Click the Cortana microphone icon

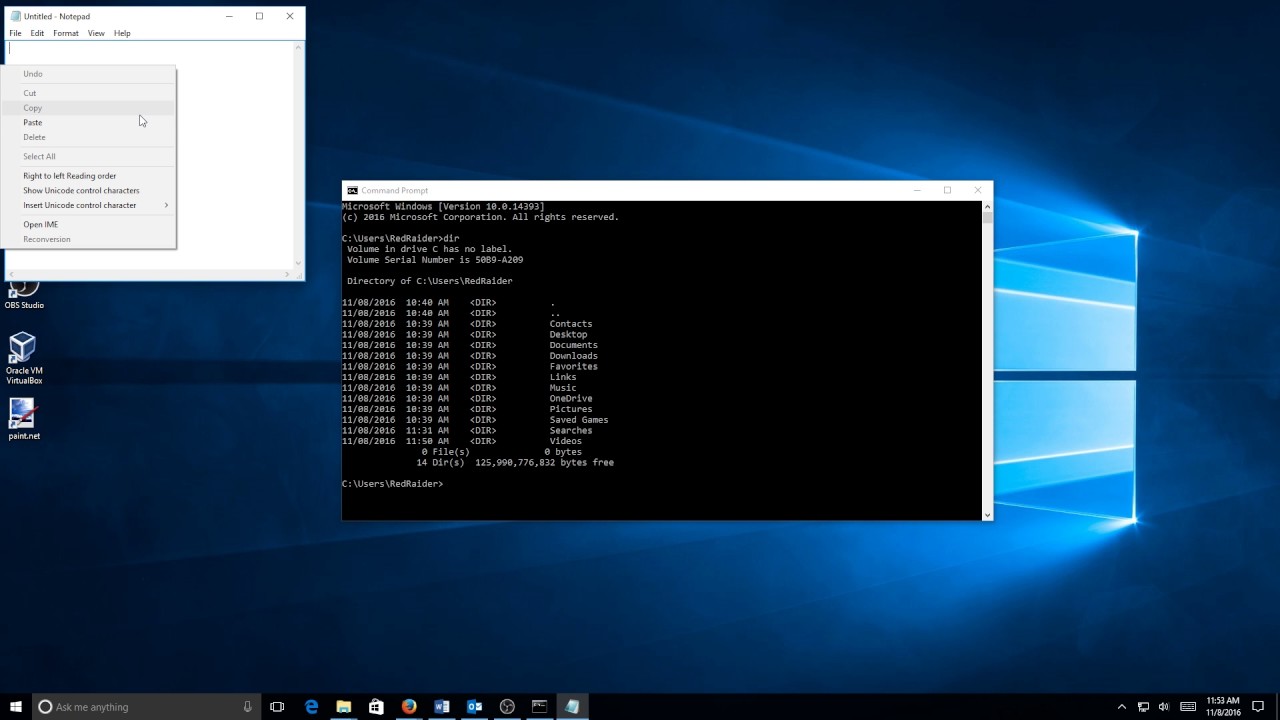click(x=247, y=706)
